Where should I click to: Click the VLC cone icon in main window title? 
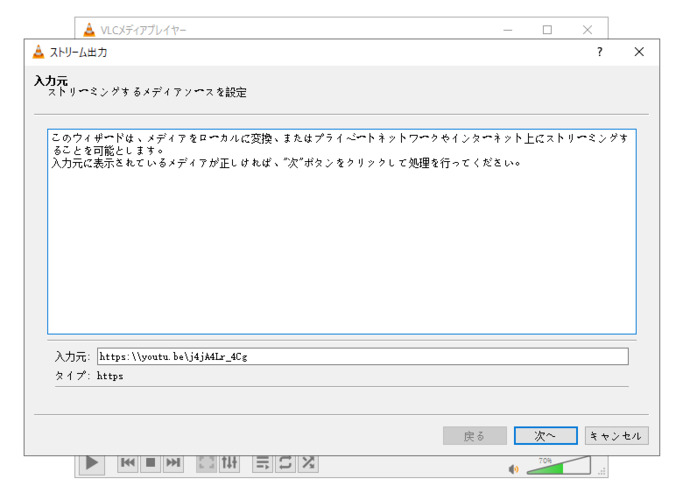(89, 30)
